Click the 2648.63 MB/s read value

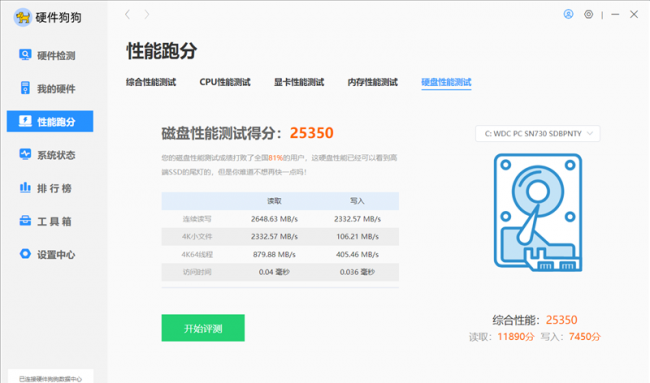click(274, 219)
